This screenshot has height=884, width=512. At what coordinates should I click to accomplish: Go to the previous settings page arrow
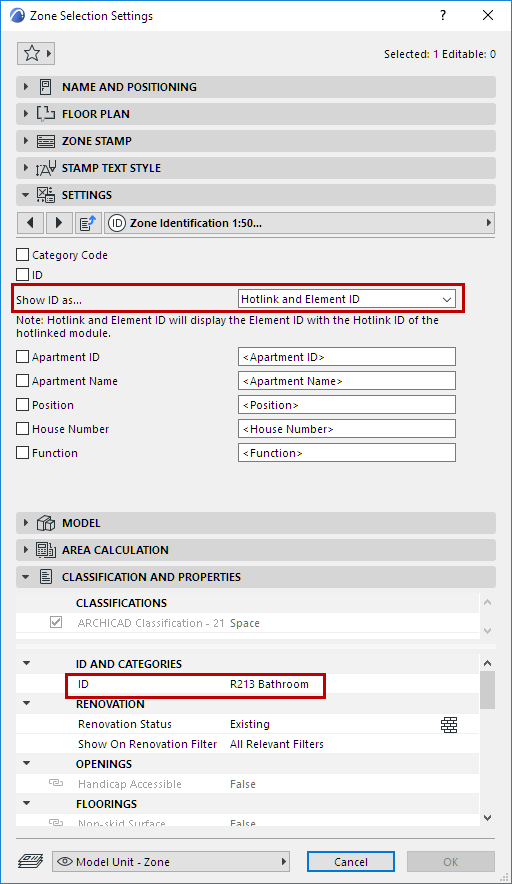pos(30,223)
